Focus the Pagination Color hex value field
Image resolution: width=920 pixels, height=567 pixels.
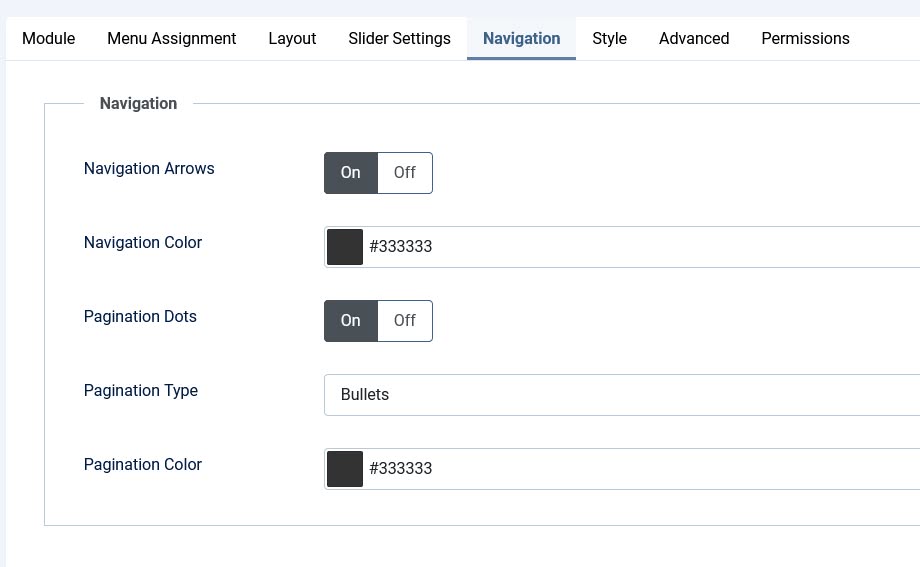pyautogui.click(x=640, y=469)
